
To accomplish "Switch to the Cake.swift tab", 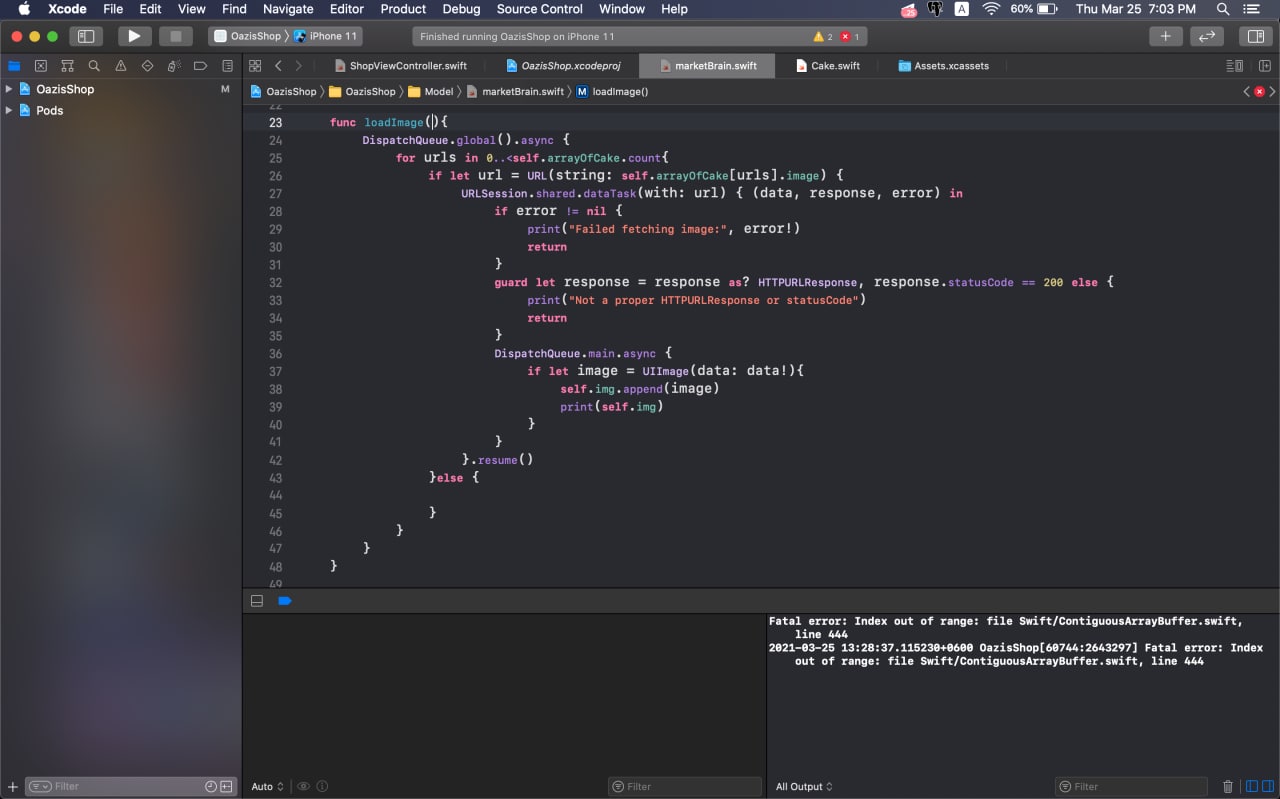I will tap(835, 66).
